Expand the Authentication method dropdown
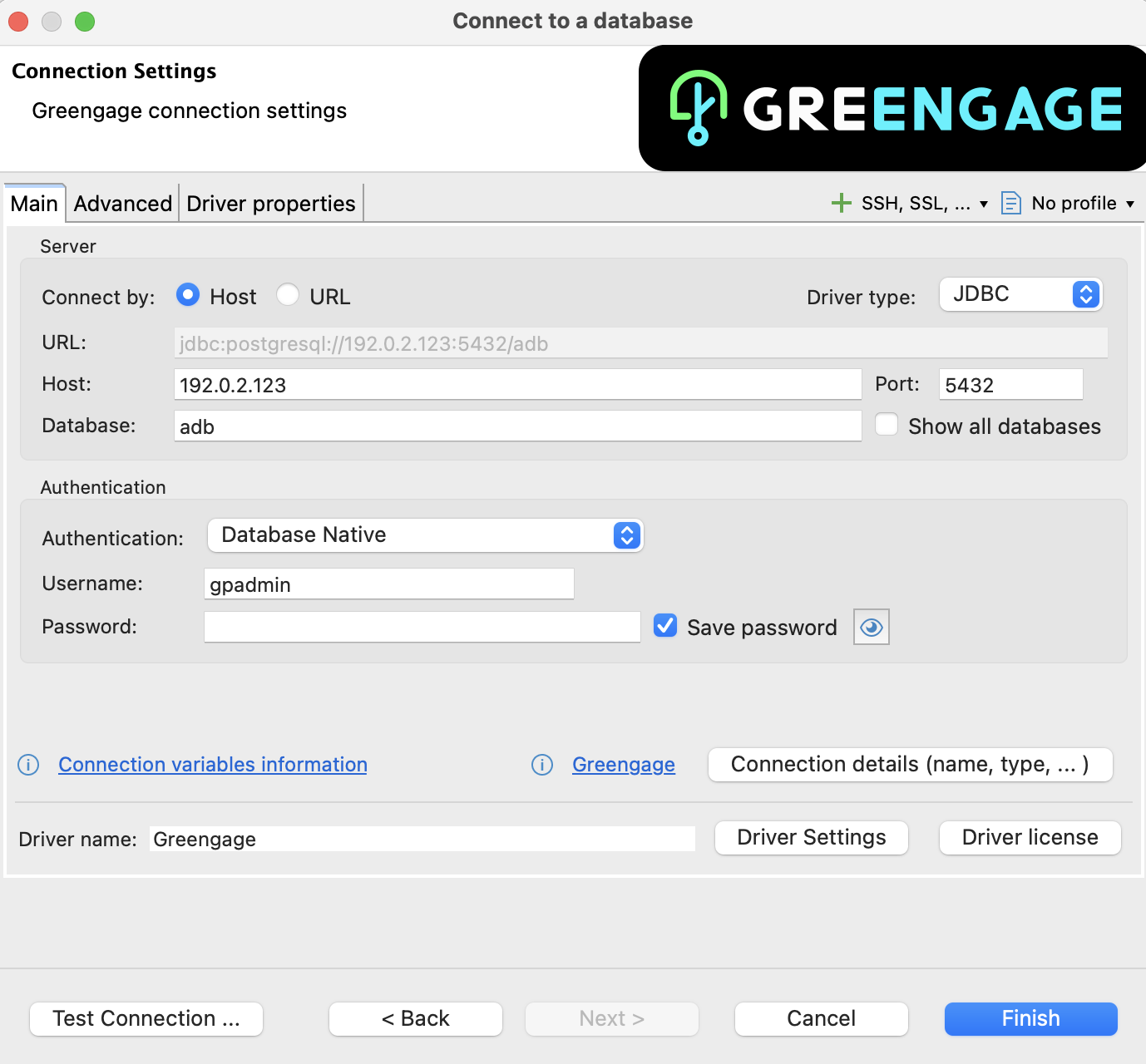The height and width of the screenshot is (1064, 1146). pyautogui.click(x=425, y=535)
